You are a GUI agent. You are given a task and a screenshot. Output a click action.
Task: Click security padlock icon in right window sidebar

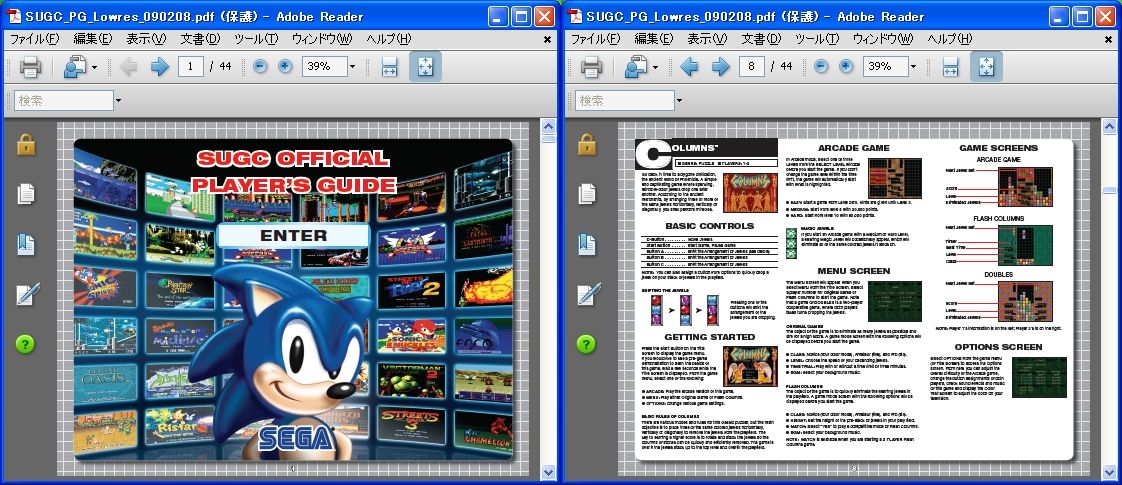587,144
